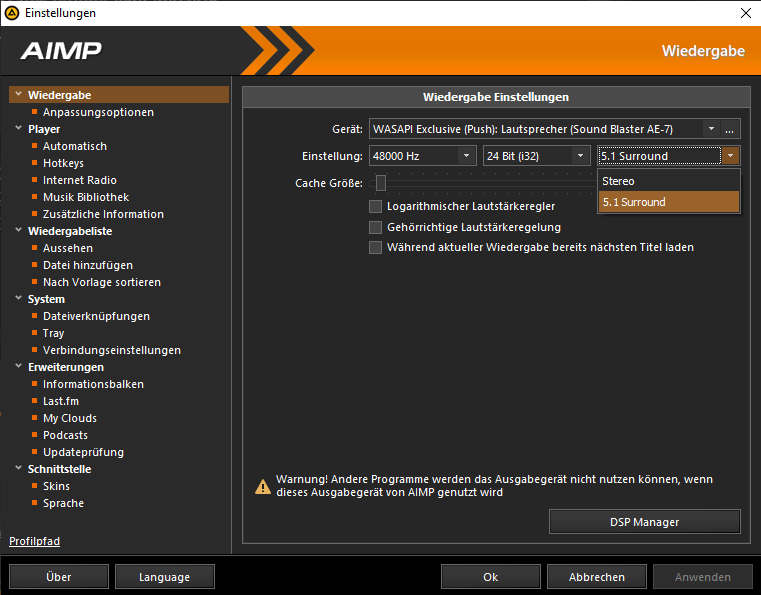Click the Cache Größe slider handle
The height and width of the screenshot is (595, 761).
click(381, 183)
